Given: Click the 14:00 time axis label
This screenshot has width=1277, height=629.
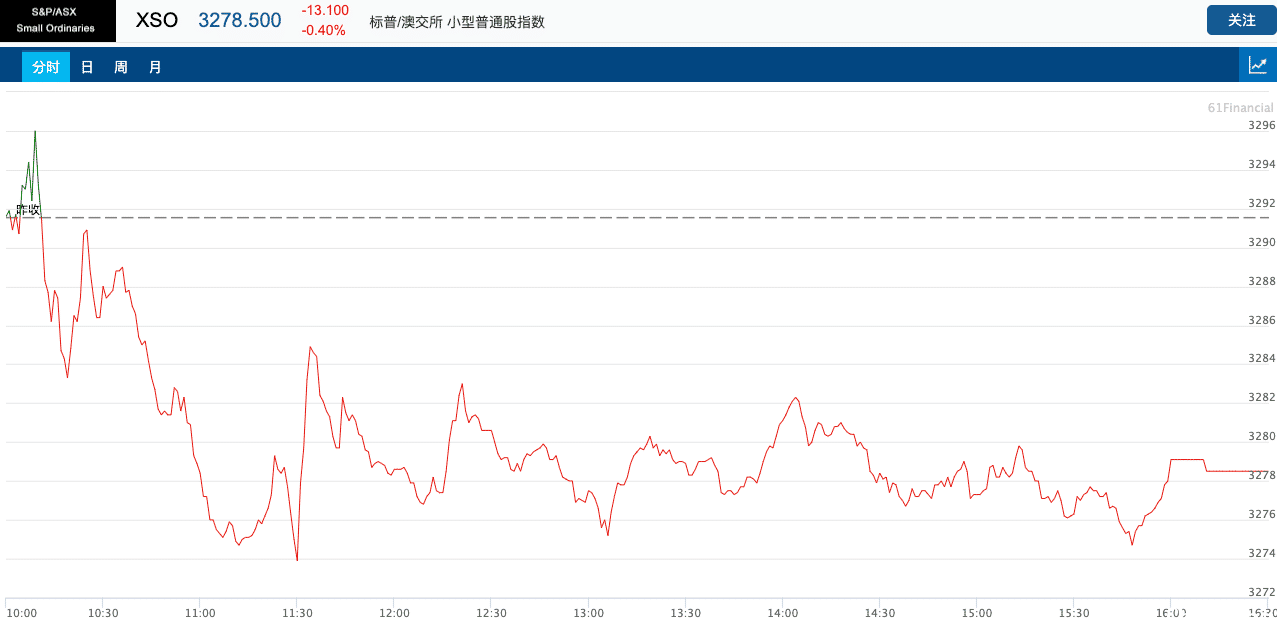Looking at the screenshot, I should click(782, 613).
